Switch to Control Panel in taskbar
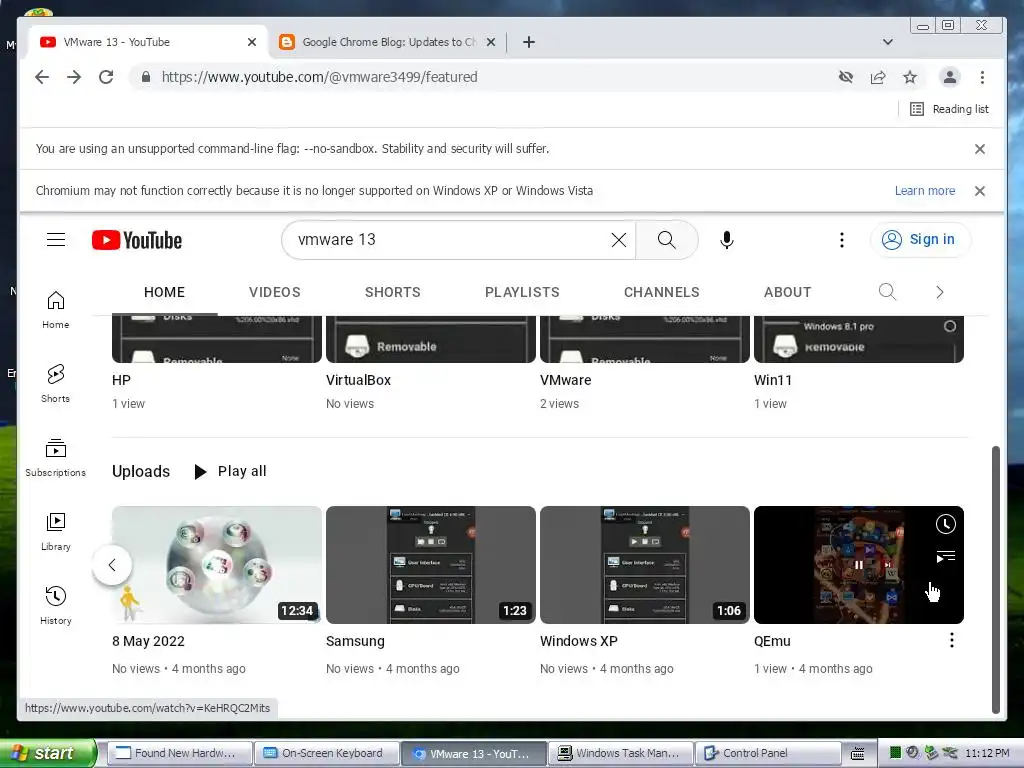The width and height of the screenshot is (1024, 768). pos(767,753)
